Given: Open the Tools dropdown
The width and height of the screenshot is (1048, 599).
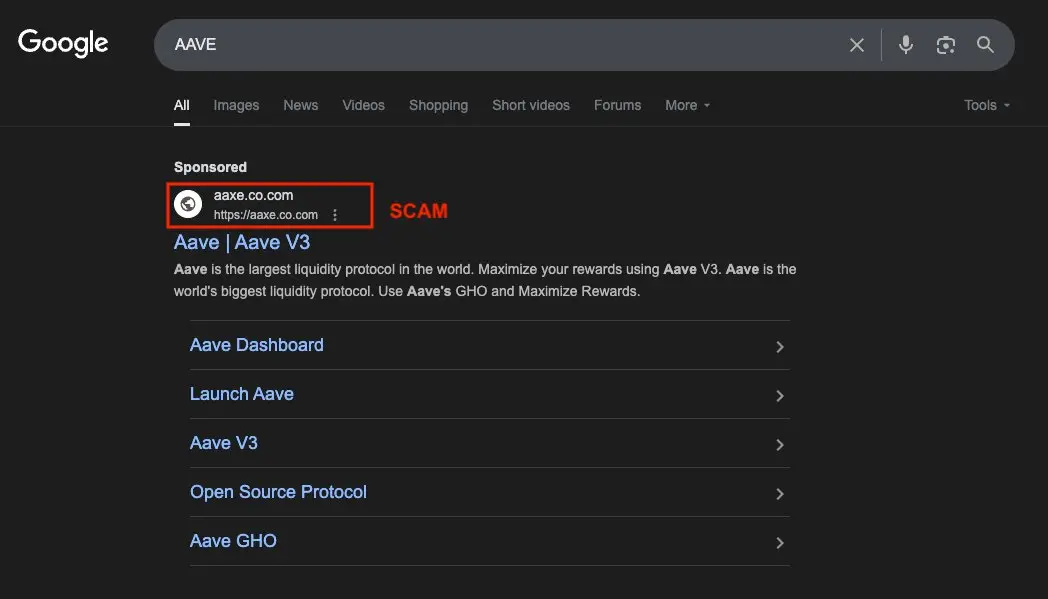Looking at the screenshot, I should coord(986,105).
